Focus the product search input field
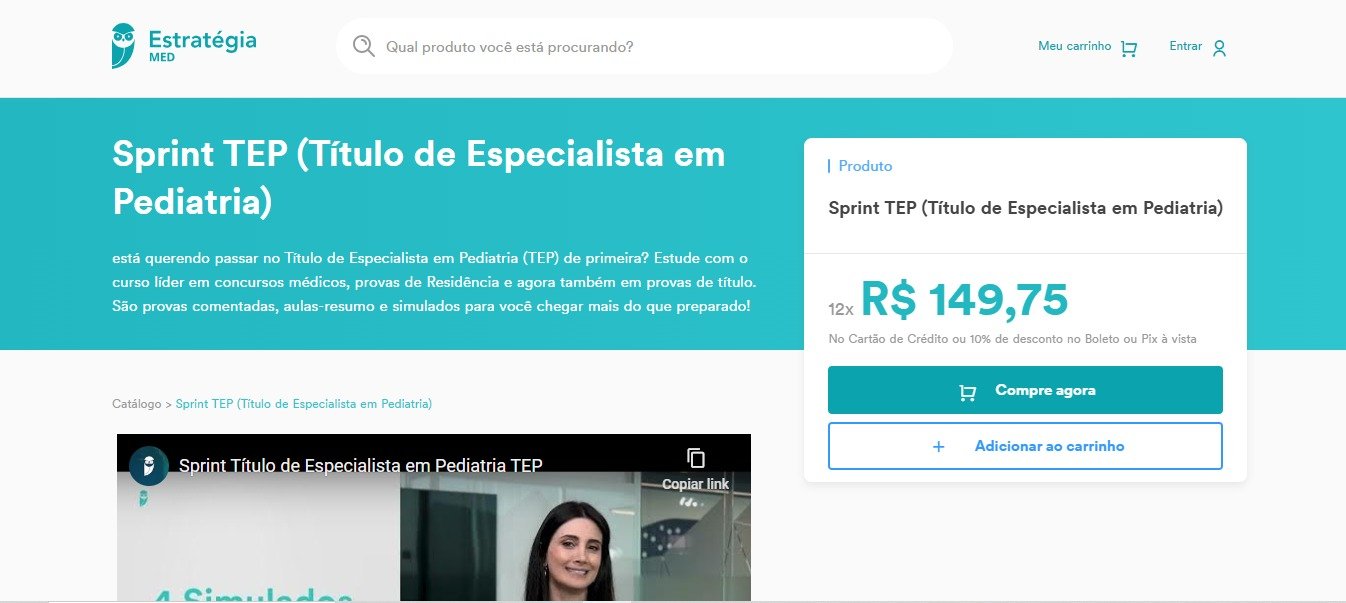Viewport: 1346px width, 603px height. [661, 46]
